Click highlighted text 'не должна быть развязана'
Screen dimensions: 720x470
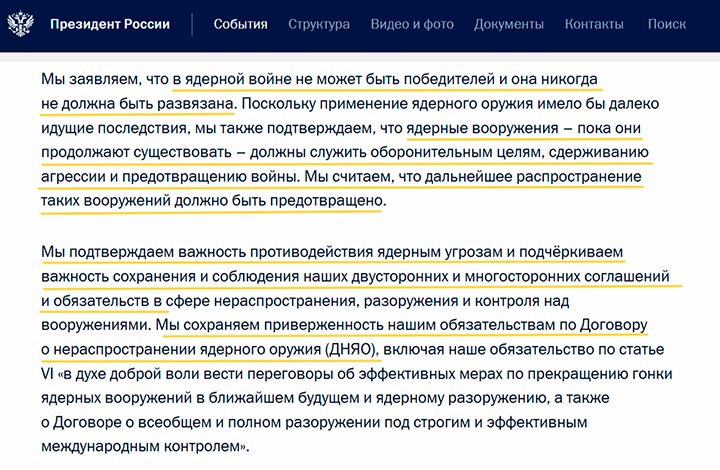[137, 104]
